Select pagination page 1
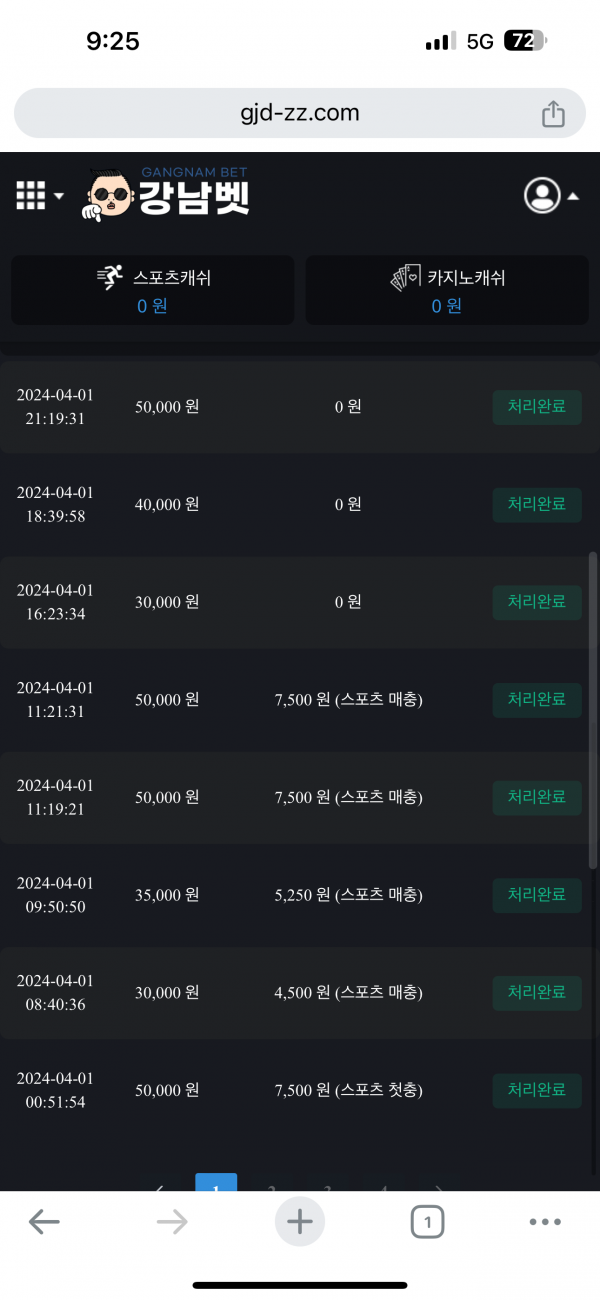 tap(216, 1183)
